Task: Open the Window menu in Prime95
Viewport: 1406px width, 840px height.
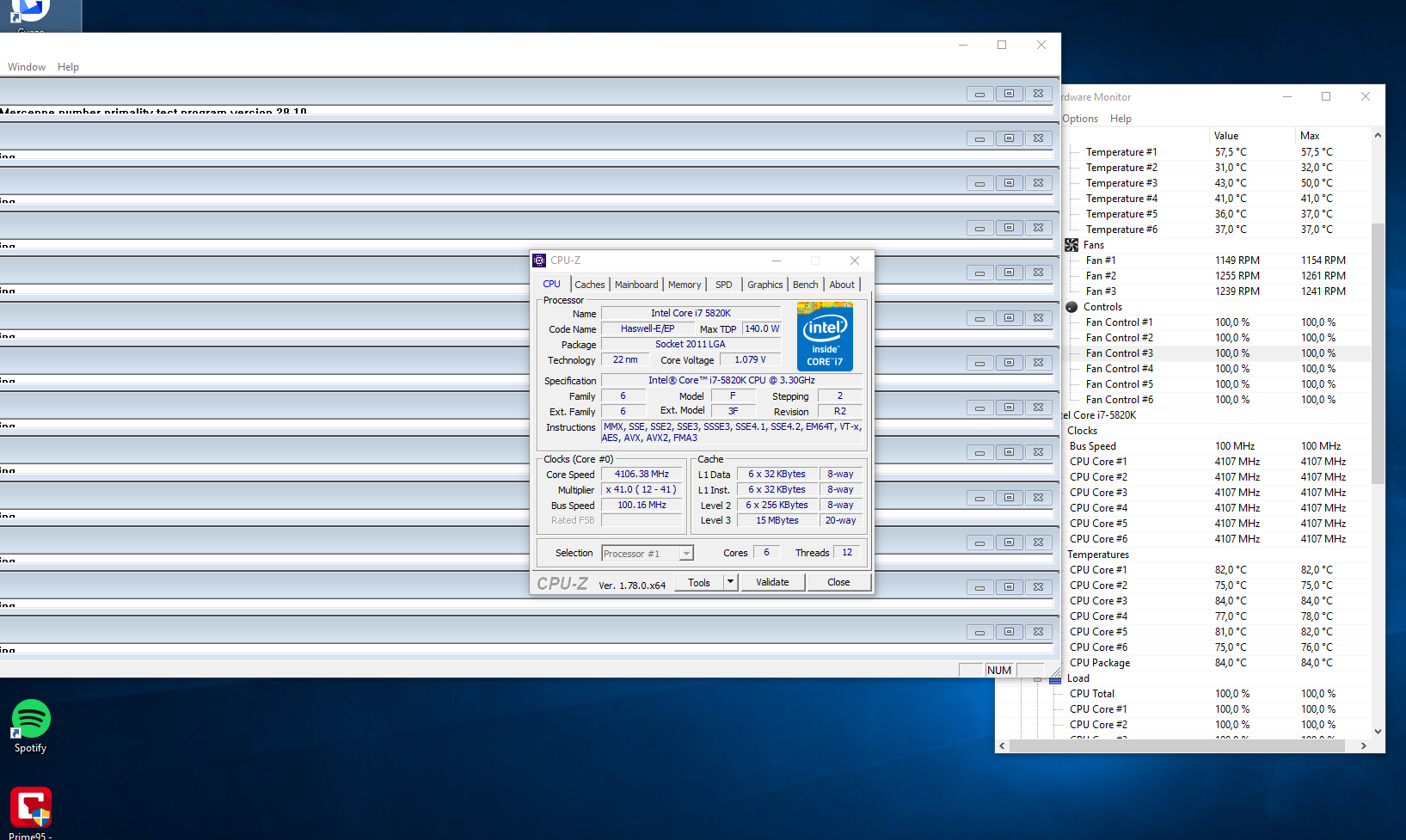Action: (x=27, y=67)
